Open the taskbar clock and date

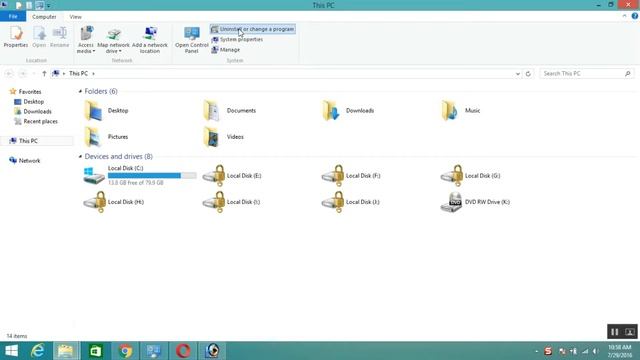pyautogui.click(x=620, y=351)
